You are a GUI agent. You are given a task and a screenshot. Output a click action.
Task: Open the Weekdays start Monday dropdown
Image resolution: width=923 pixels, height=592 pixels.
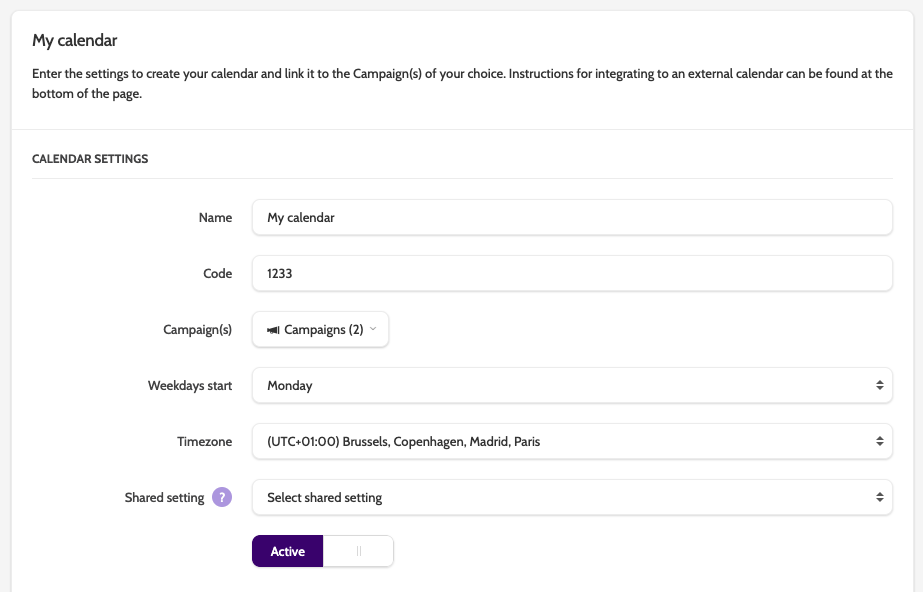click(572, 385)
